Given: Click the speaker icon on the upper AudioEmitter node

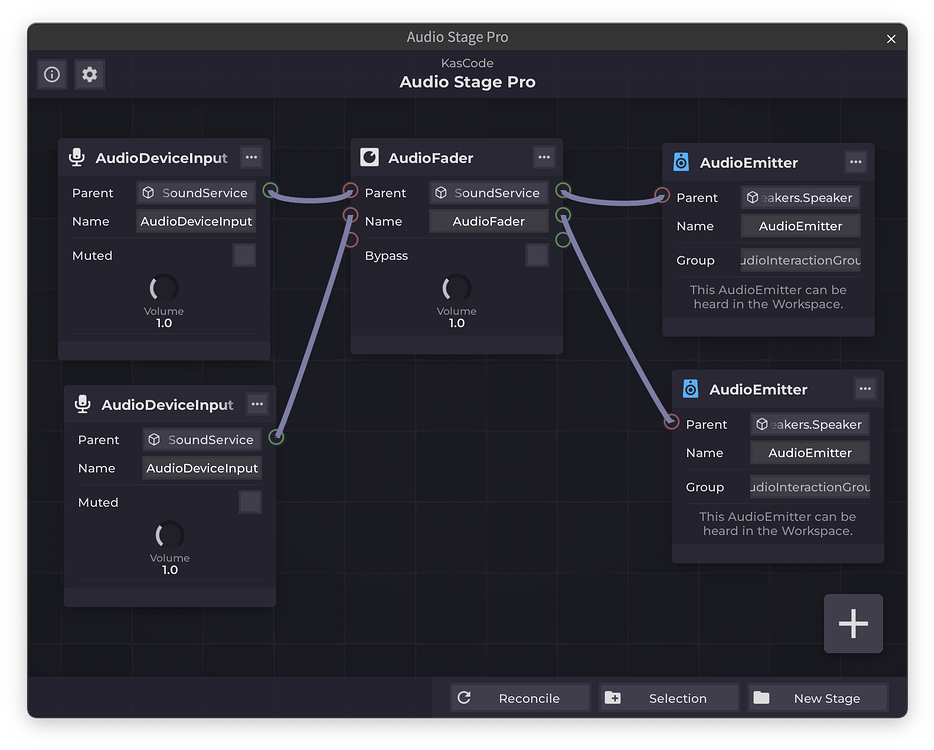Looking at the screenshot, I should (681, 161).
